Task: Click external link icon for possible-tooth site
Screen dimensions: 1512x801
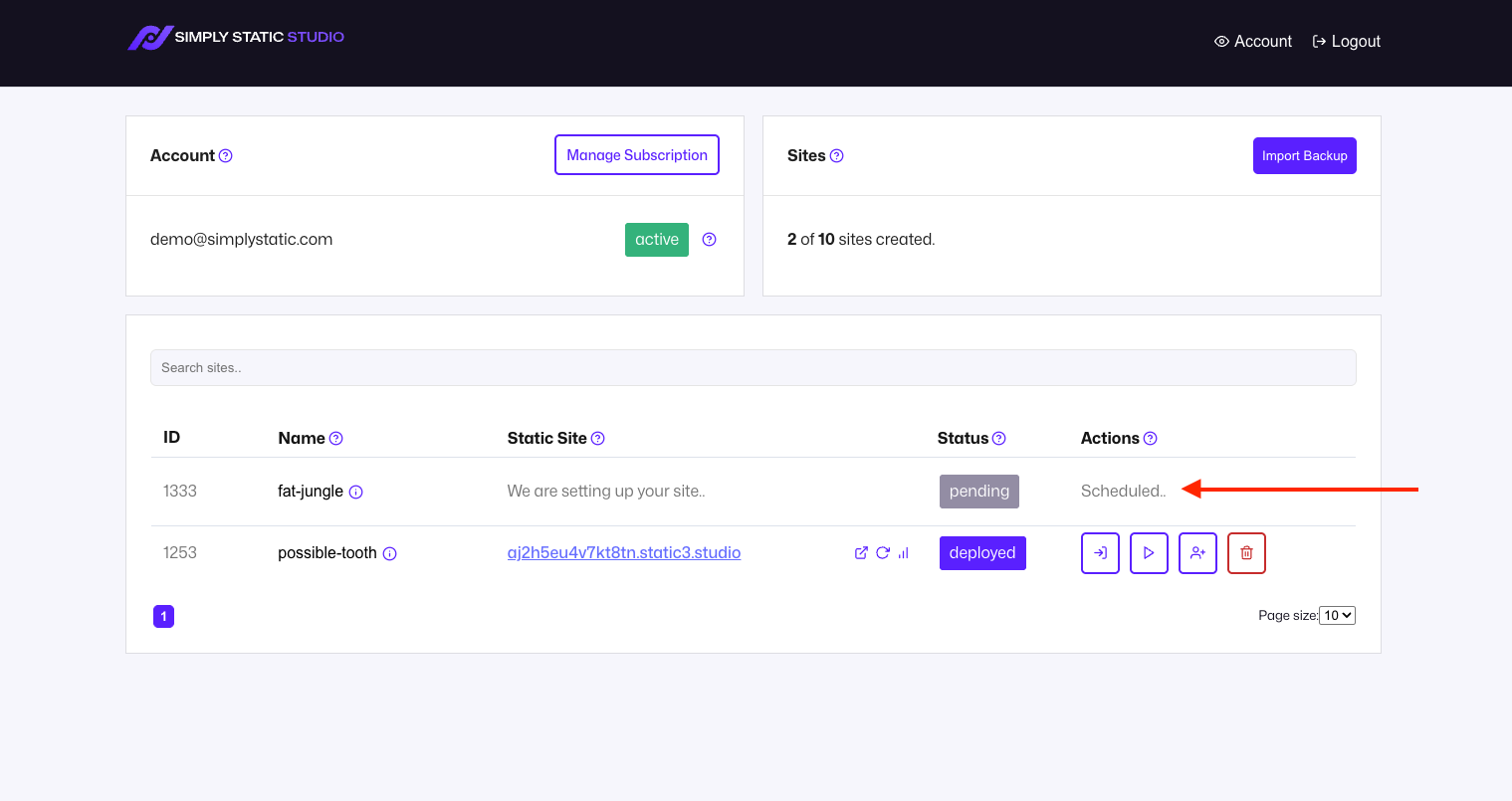Action: [861, 553]
